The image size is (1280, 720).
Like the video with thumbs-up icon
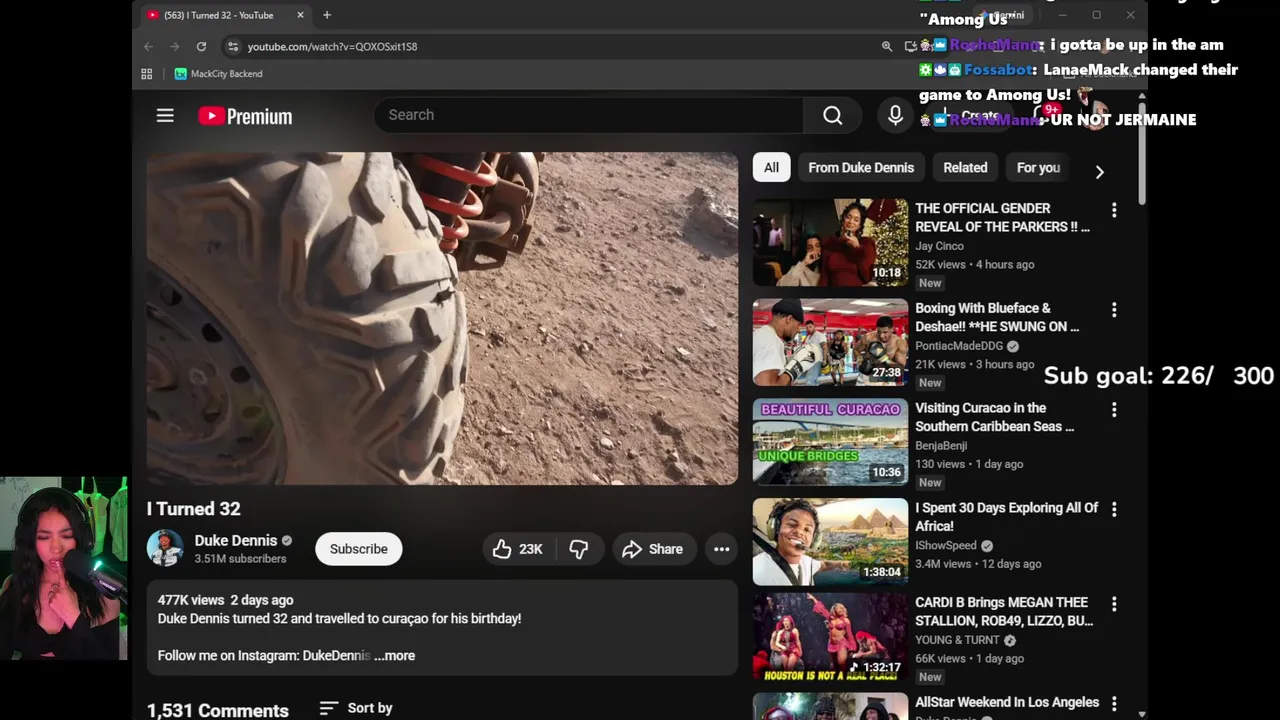click(x=518, y=549)
